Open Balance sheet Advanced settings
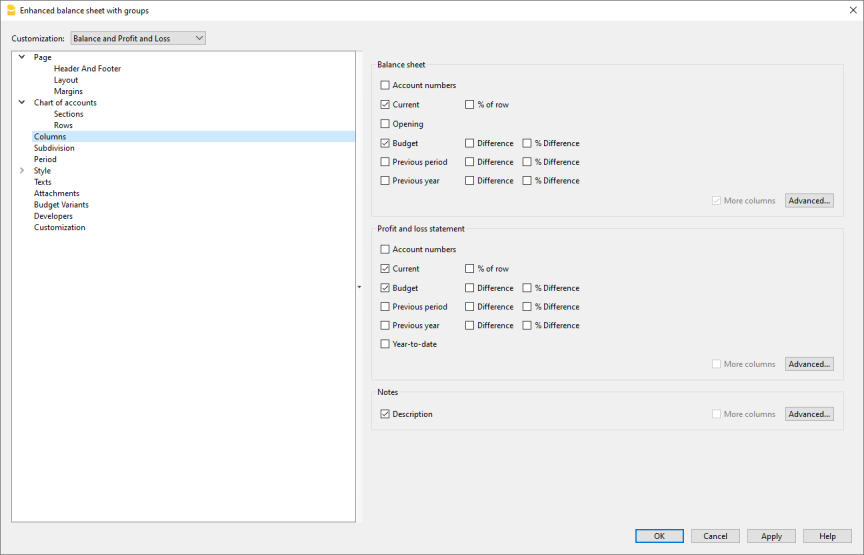 pyautogui.click(x=809, y=201)
